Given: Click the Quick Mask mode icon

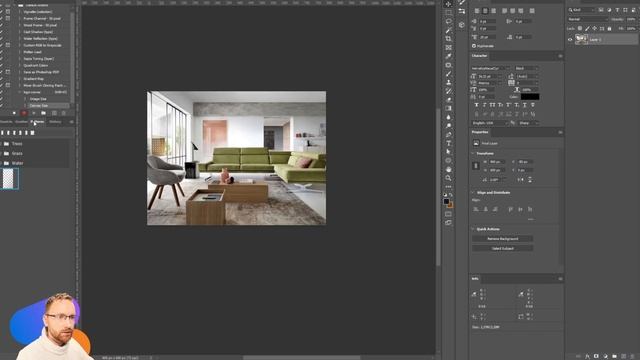Looking at the screenshot, I should (x=448, y=214).
